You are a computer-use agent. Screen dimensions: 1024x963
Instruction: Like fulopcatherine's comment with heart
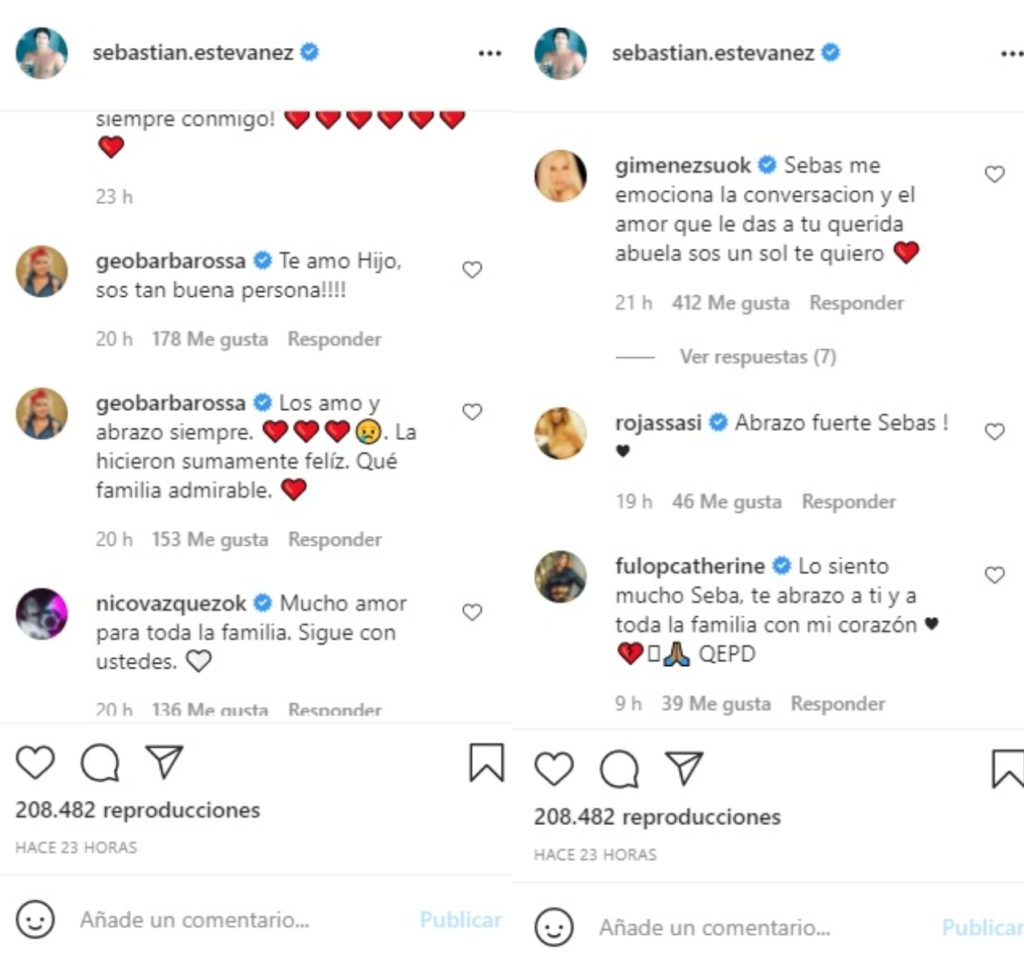(x=994, y=575)
